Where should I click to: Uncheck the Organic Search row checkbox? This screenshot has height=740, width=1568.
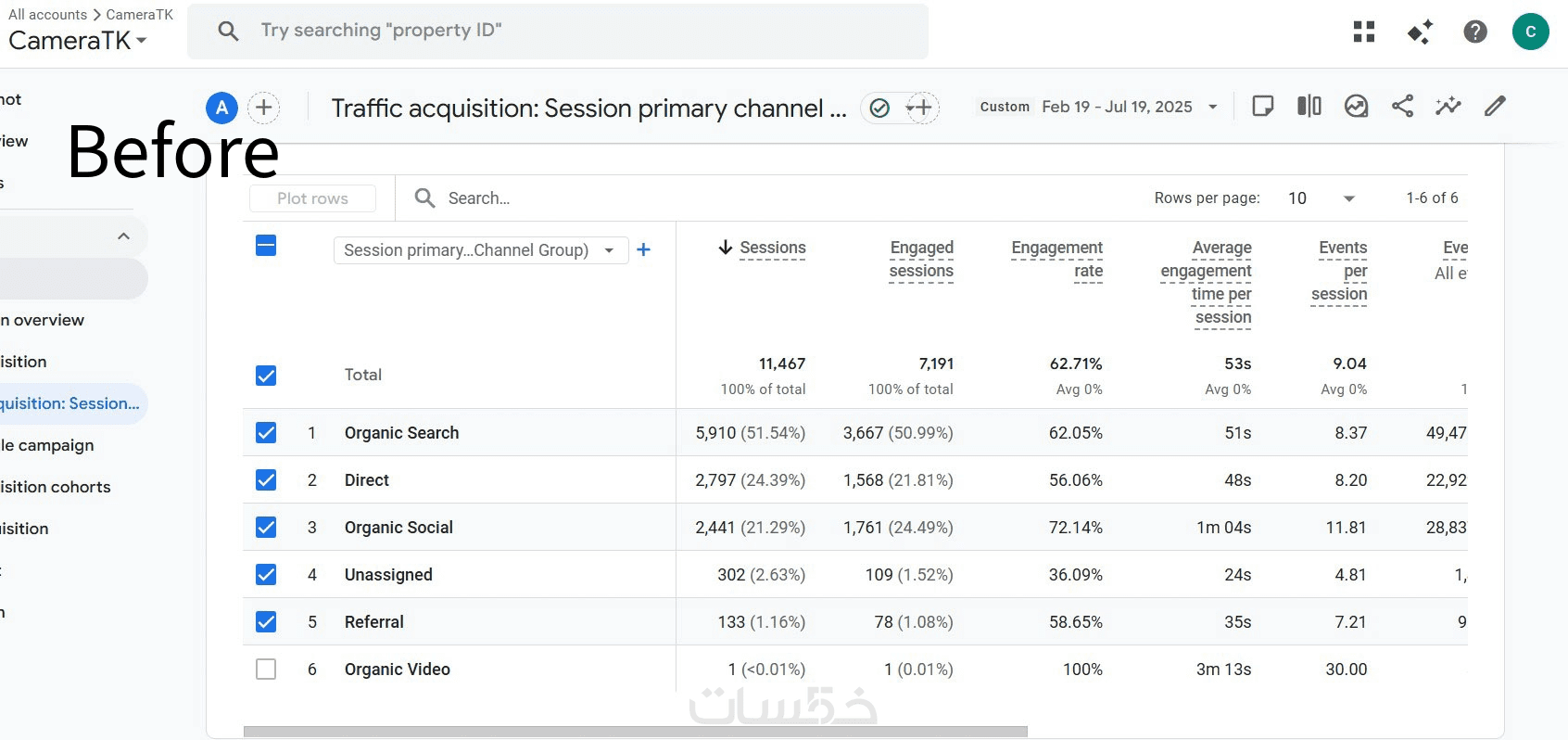(266, 432)
